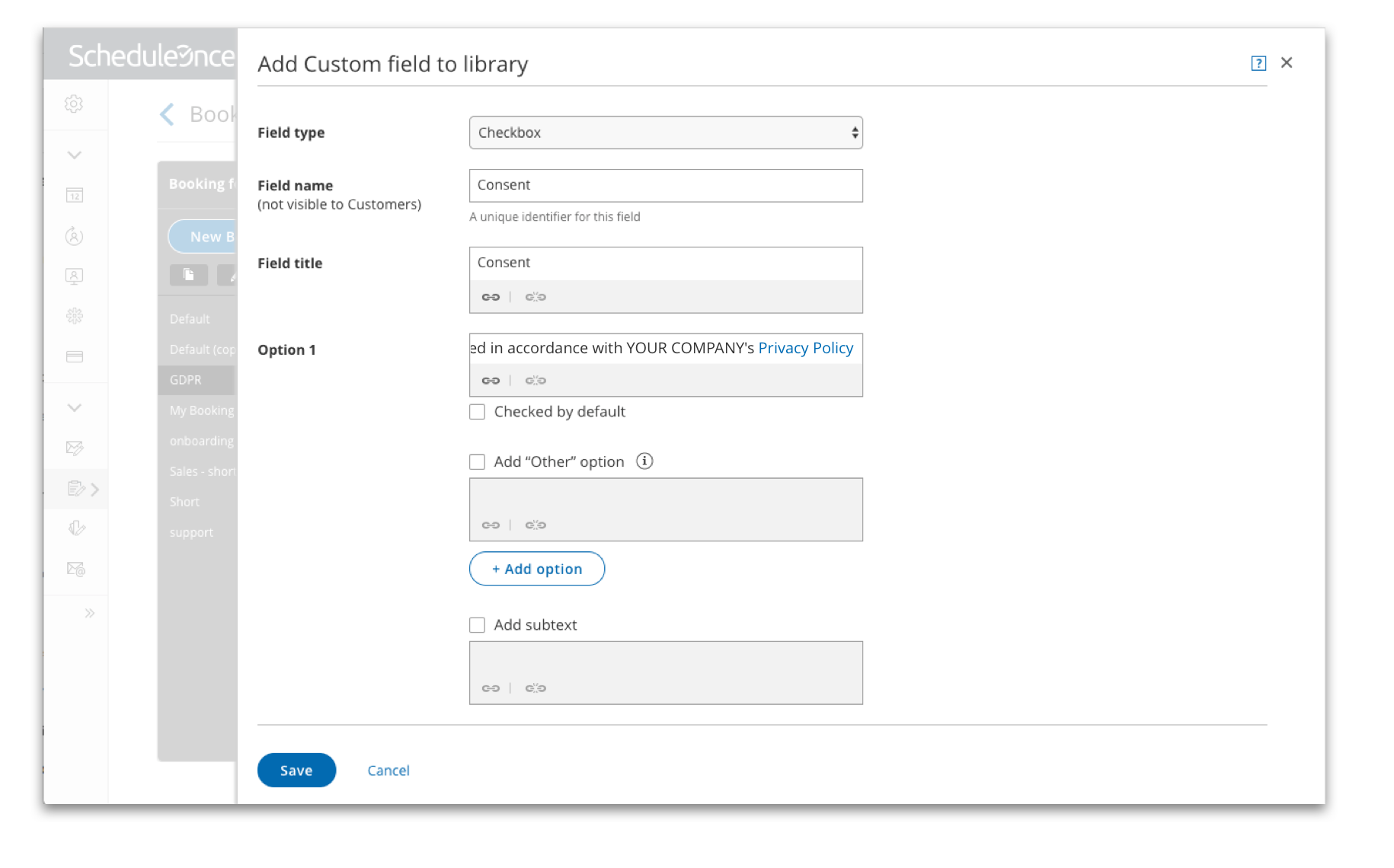Click the insert link icon under Option 1

[491, 381]
